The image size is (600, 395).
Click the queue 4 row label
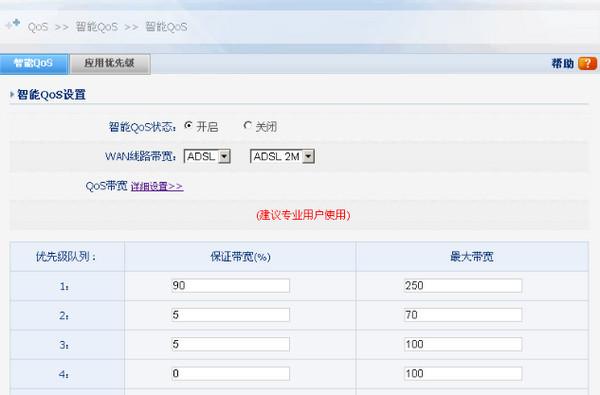click(x=64, y=374)
